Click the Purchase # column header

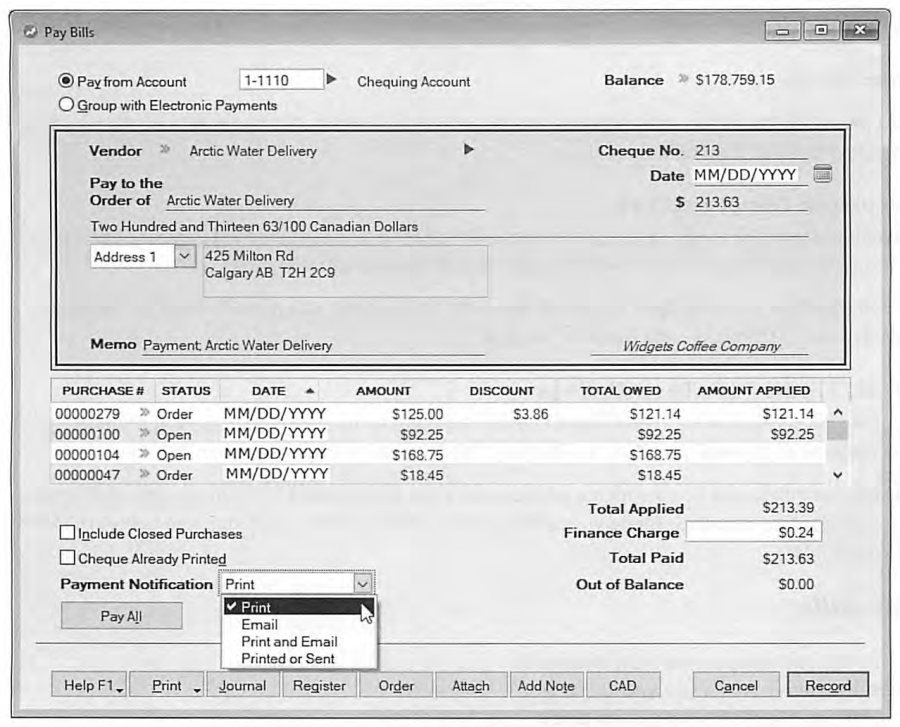click(103, 391)
